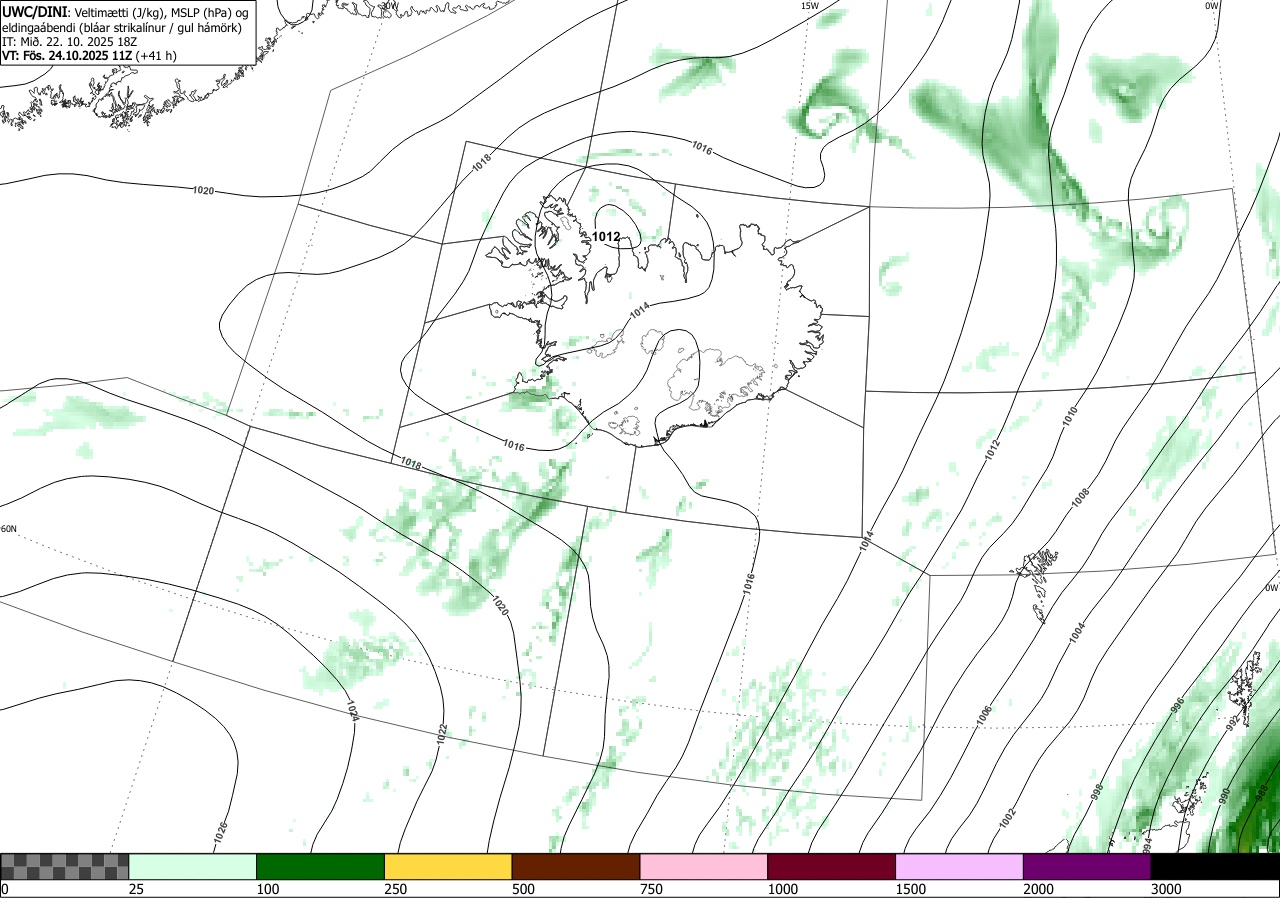Click the legend value '1500'
Image resolution: width=1280 pixels, height=898 pixels.
(x=910, y=889)
